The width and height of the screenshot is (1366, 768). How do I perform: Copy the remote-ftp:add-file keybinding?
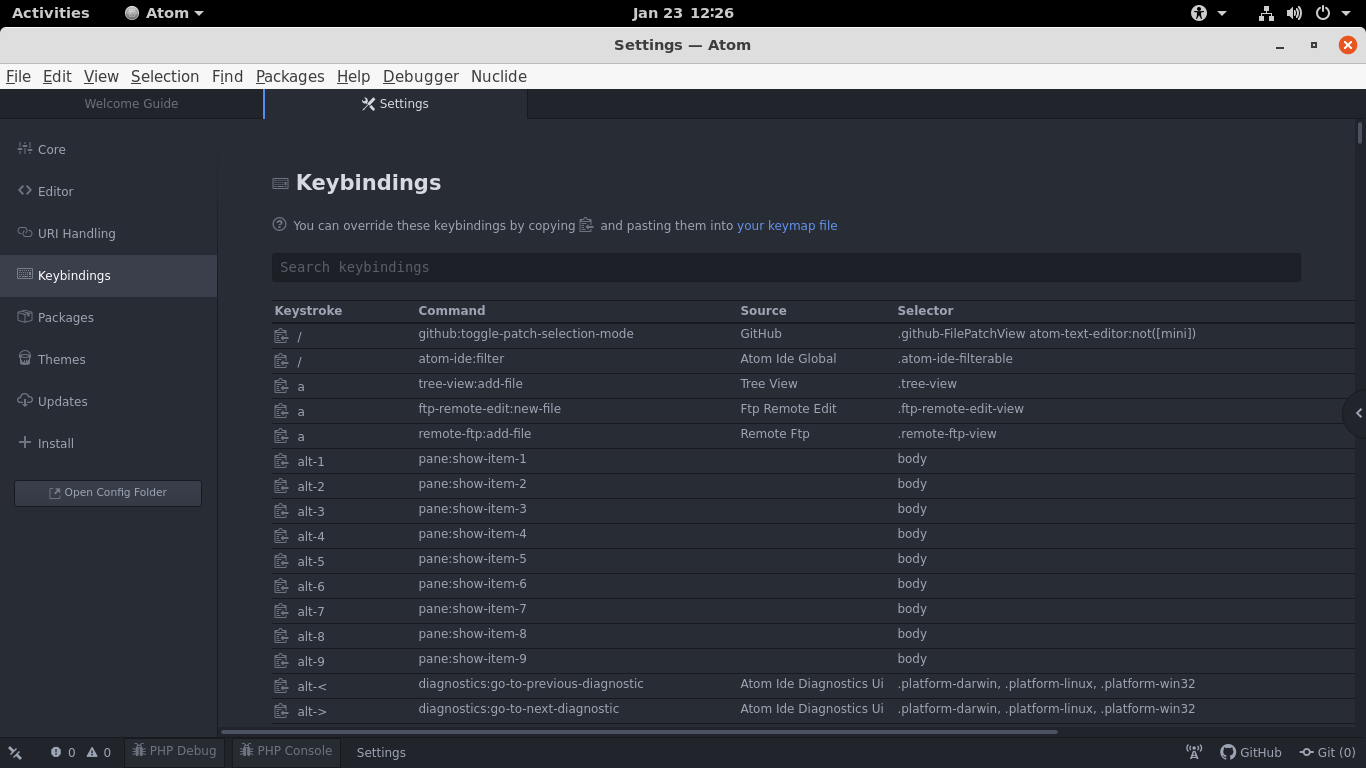[282, 436]
